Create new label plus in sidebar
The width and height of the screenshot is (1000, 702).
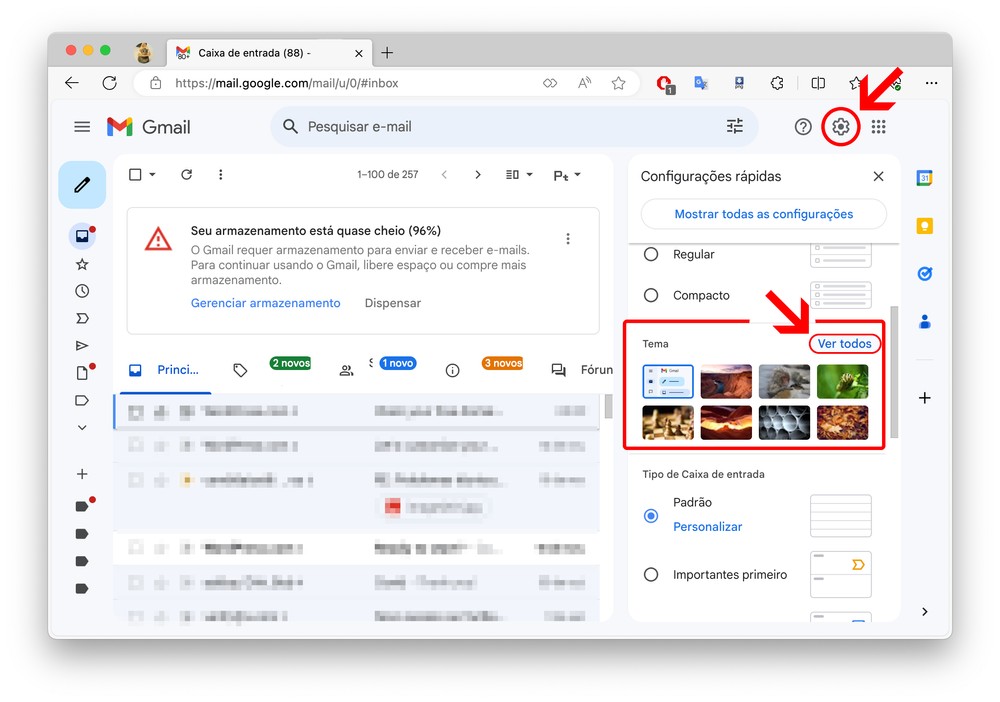click(82, 474)
